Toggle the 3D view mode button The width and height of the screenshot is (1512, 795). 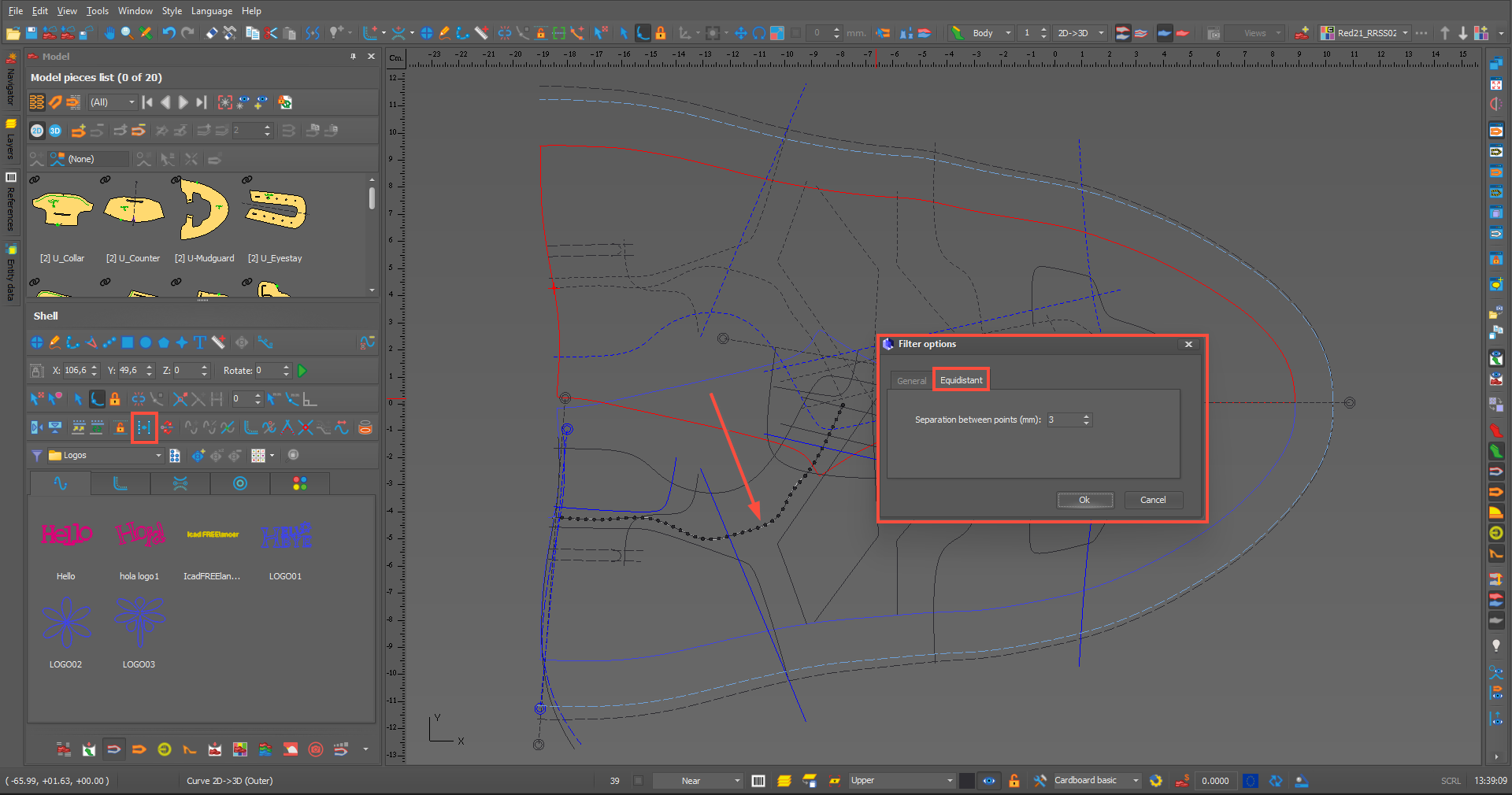(55, 131)
